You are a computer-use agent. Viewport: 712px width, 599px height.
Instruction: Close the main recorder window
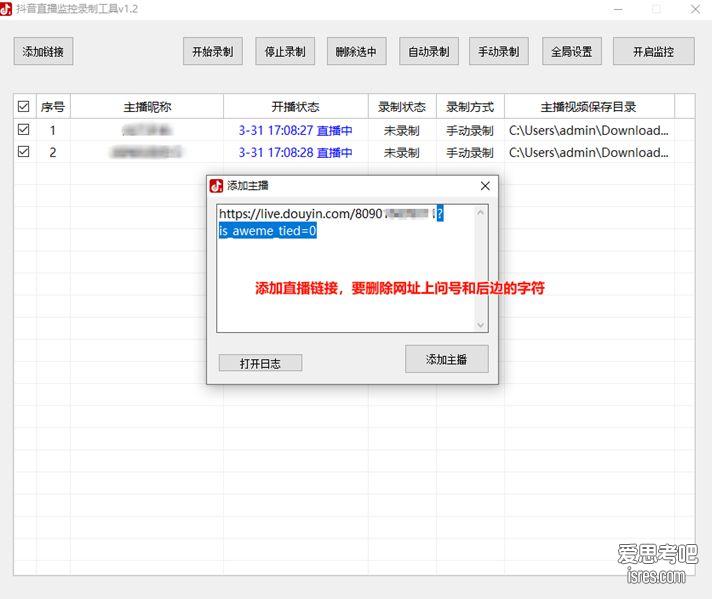tap(695, 9)
